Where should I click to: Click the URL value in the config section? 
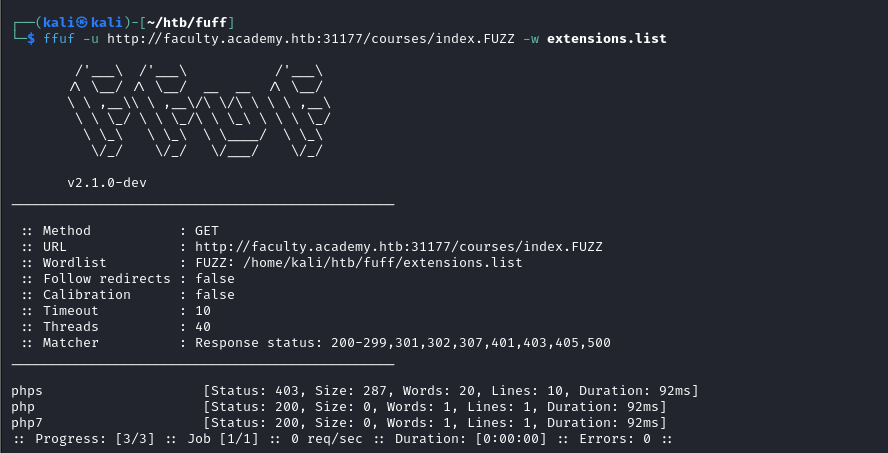[x=399, y=246]
